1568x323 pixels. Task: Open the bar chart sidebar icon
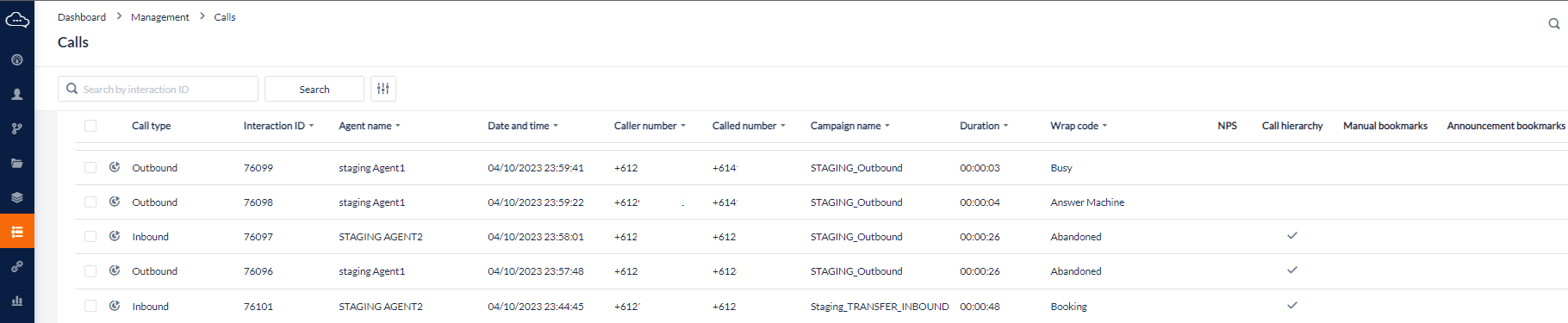point(17,301)
